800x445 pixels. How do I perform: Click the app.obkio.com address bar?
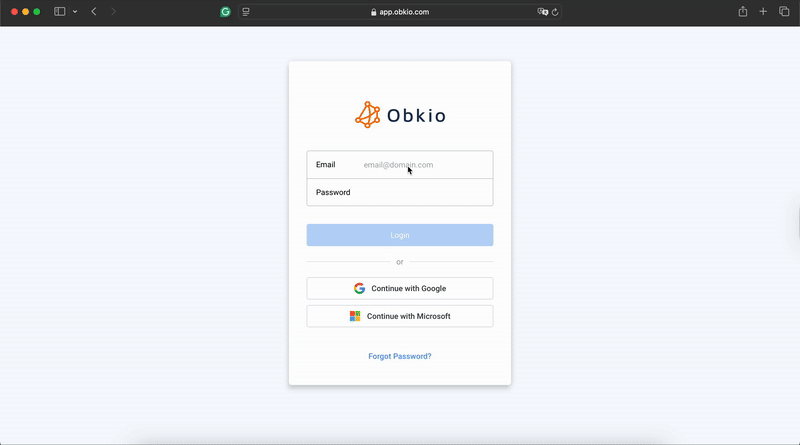pos(400,12)
